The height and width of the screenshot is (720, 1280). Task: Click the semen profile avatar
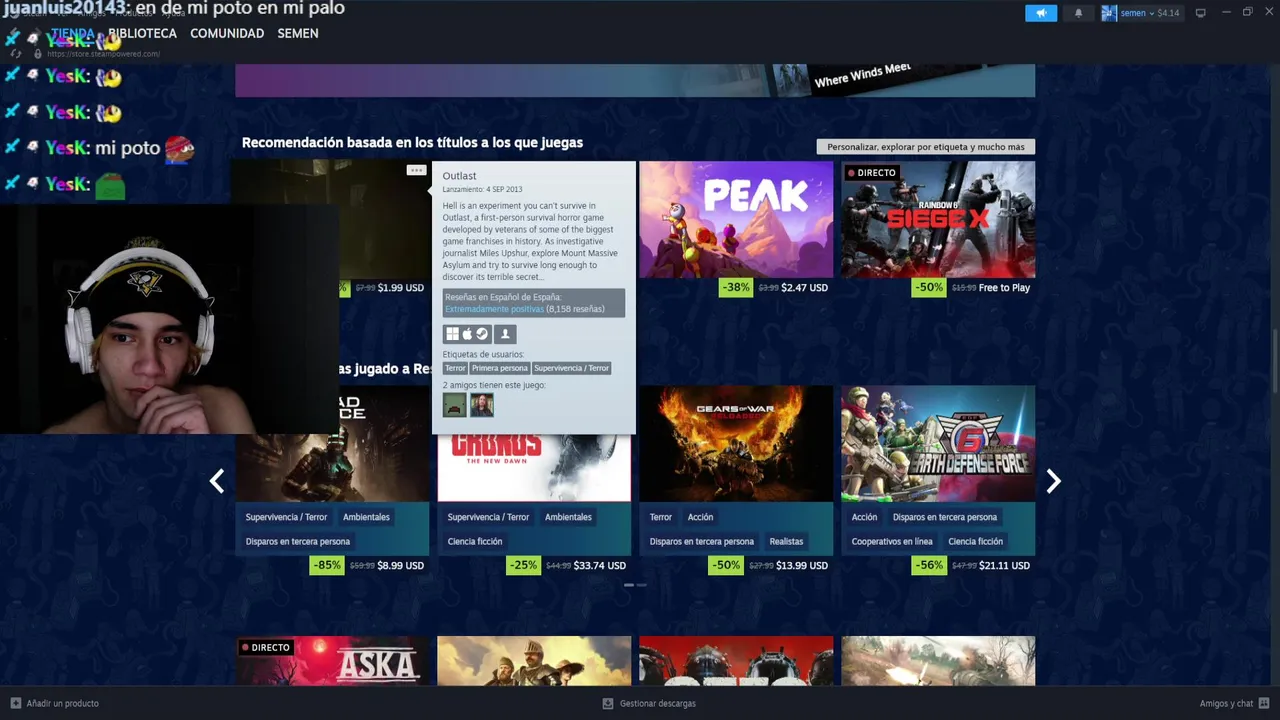tap(1109, 13)
